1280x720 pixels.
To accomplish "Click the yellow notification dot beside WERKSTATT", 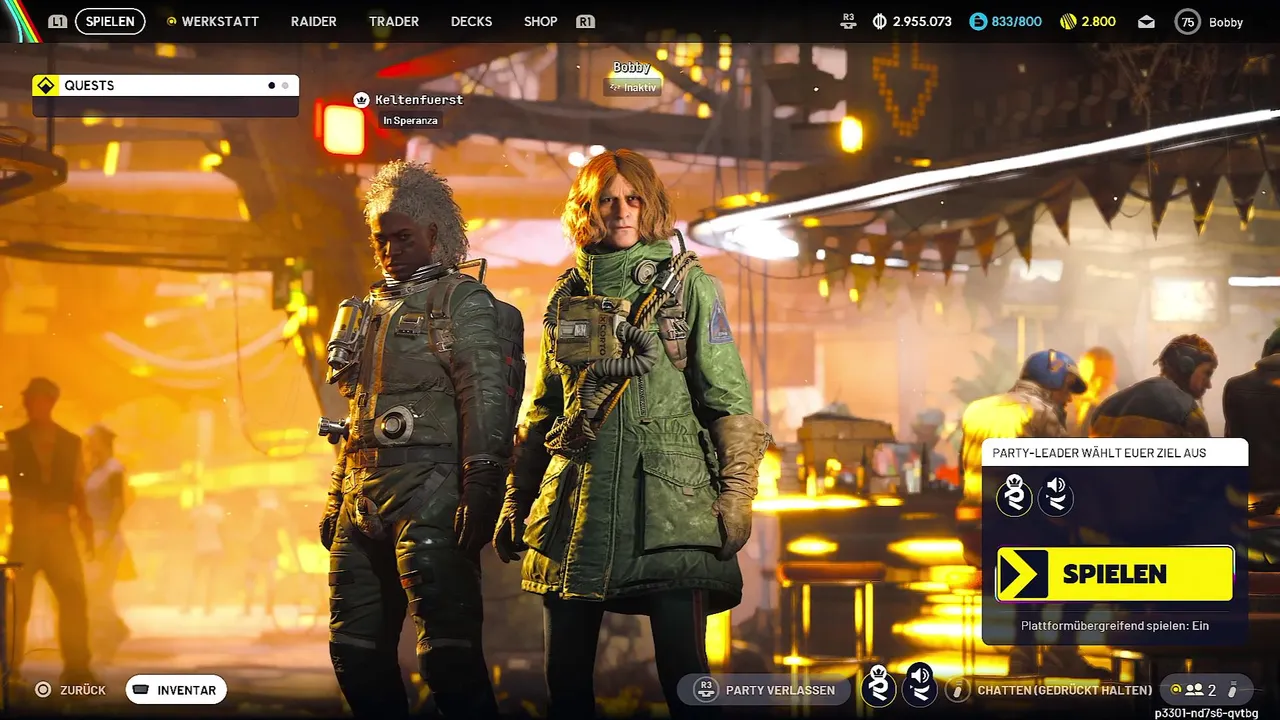I will [171, 21].
